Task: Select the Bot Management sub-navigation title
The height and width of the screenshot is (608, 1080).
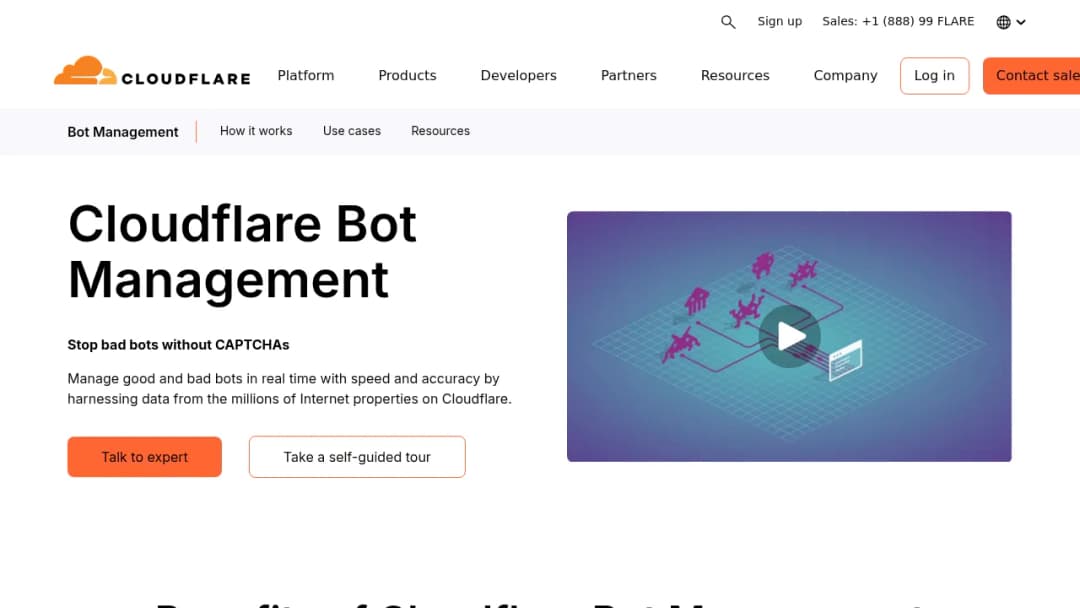Action: pos(123,132)
